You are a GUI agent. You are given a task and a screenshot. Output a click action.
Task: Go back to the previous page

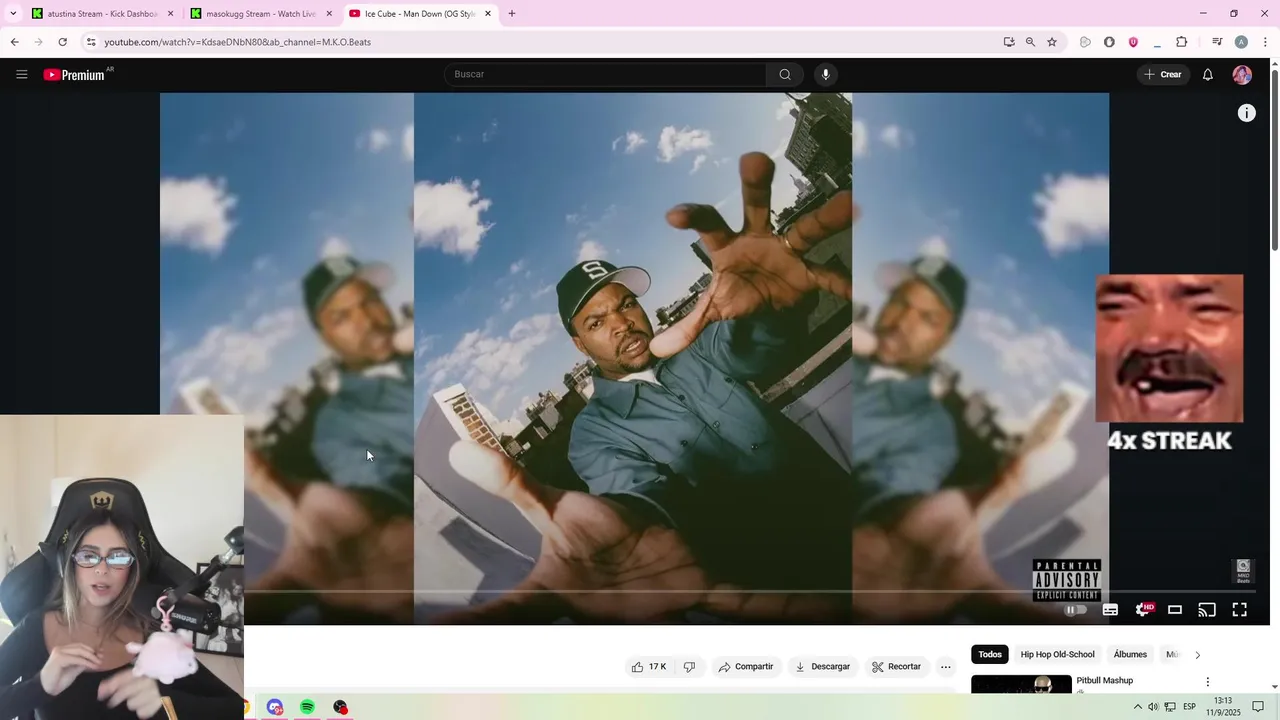click(14, 42)
